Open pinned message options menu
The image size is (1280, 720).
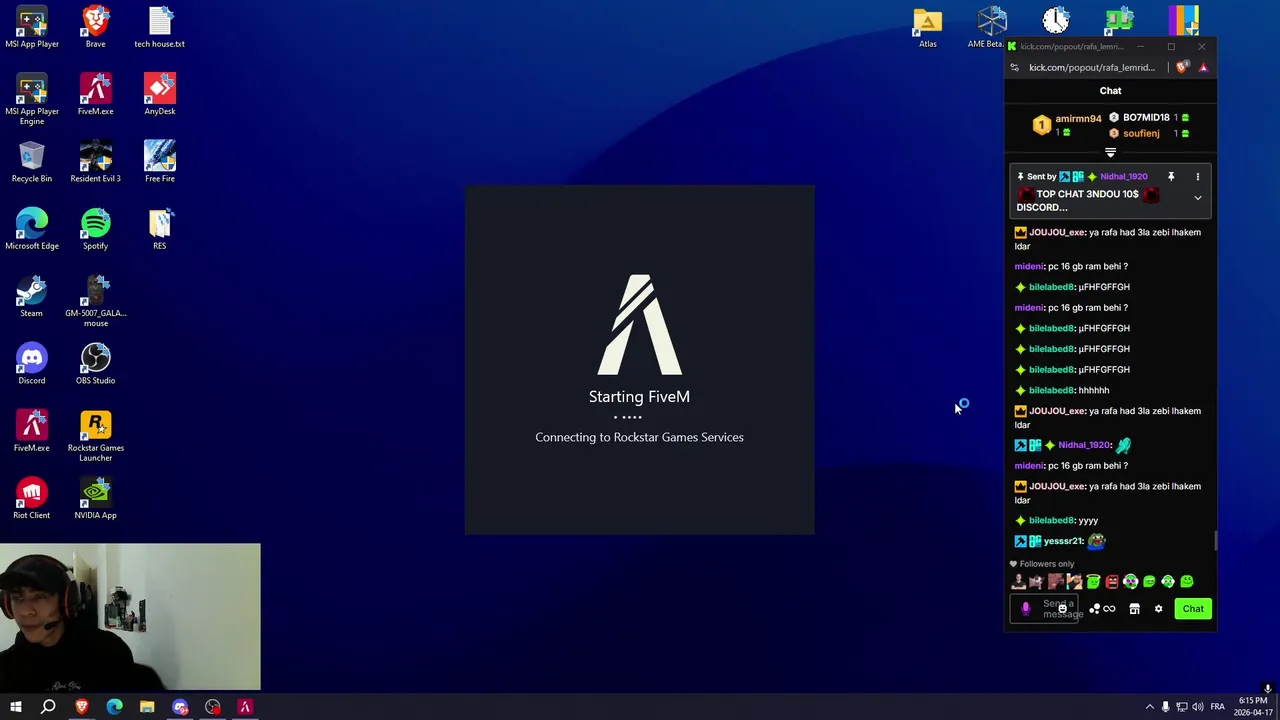pyautogui.click(x=1197, y=177)
